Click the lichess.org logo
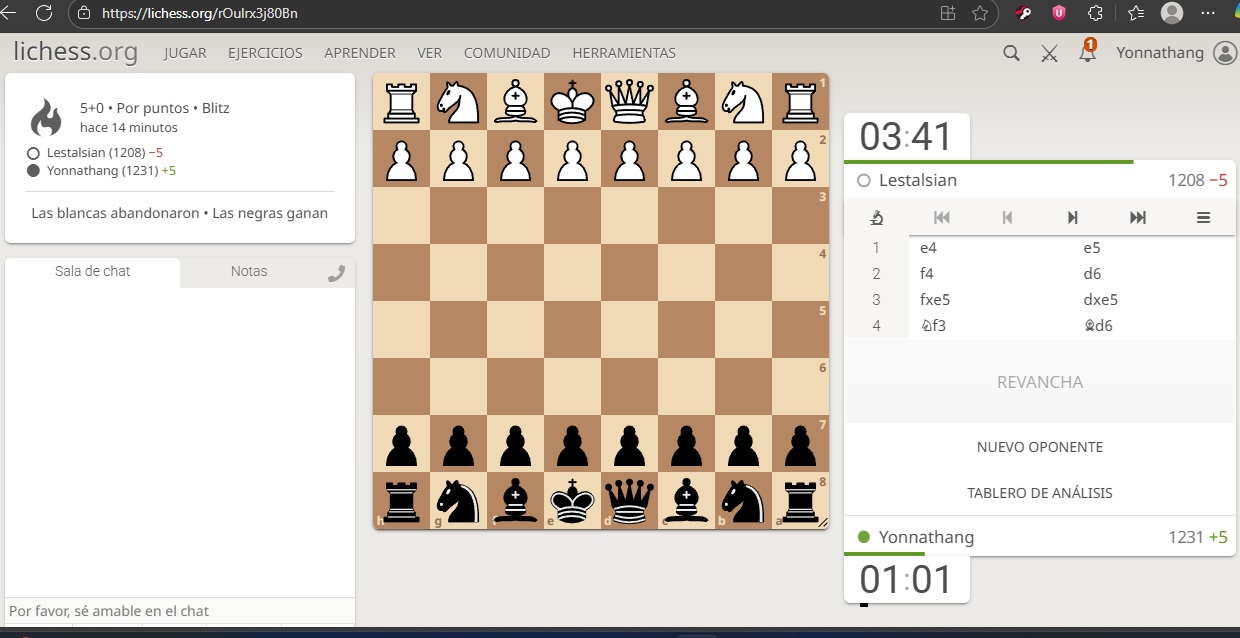 point(76,52)
